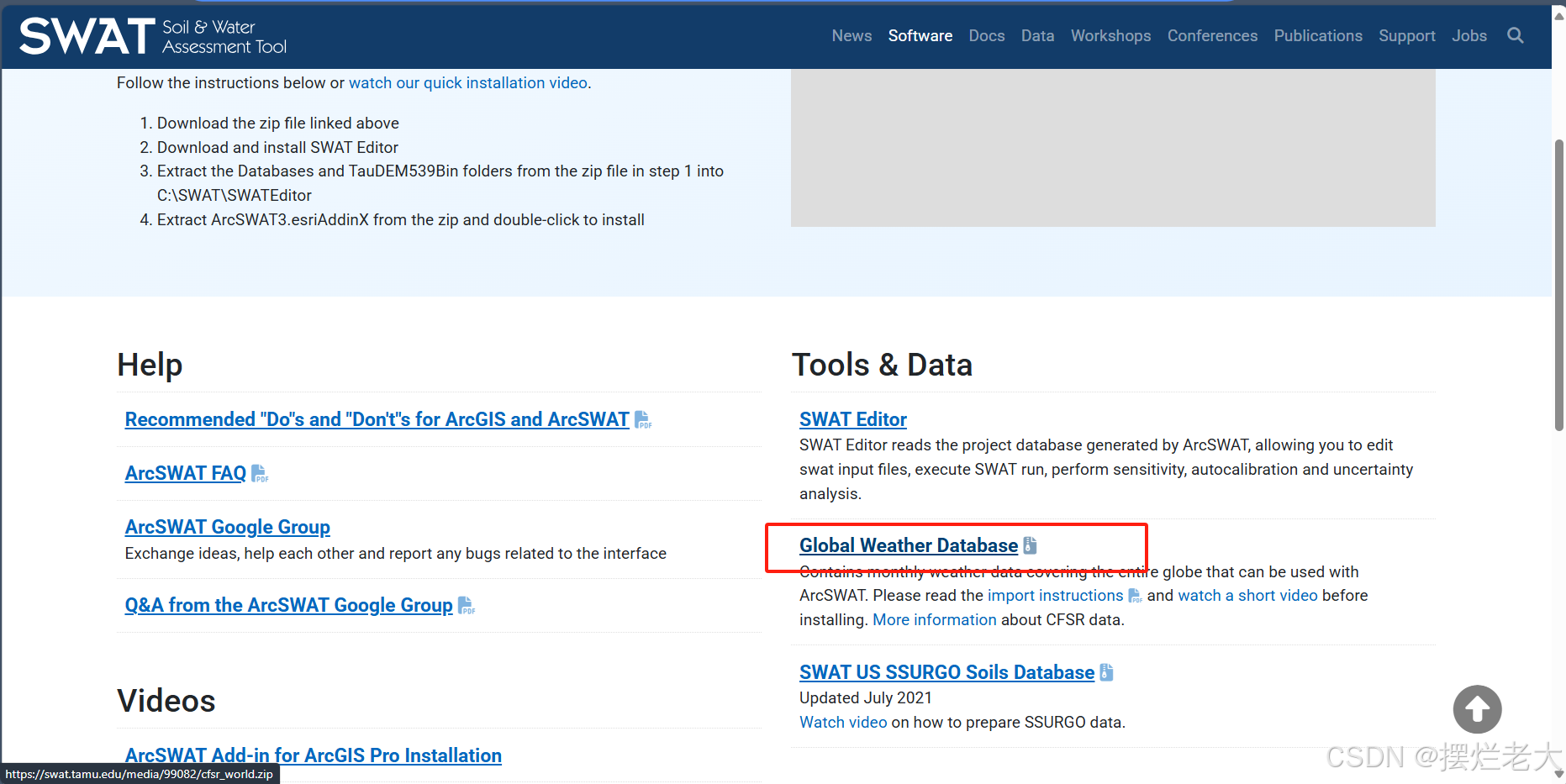1566x784 pixels.
Task: Click zip file icon beside Global Weather Database
Action: [1030, 545]
